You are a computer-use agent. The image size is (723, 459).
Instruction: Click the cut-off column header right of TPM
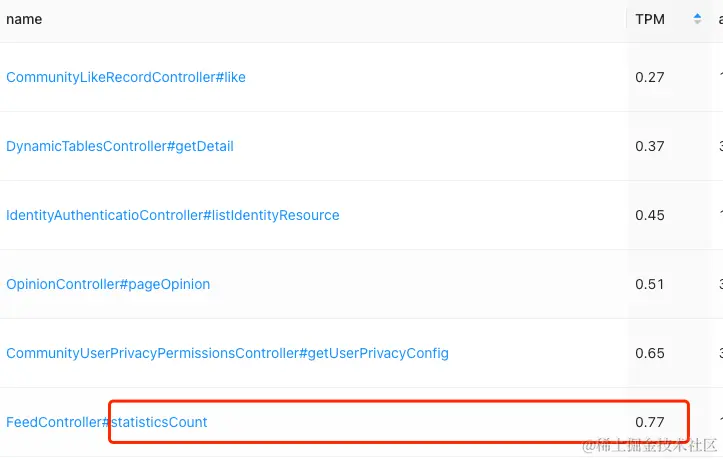[719, 19]
